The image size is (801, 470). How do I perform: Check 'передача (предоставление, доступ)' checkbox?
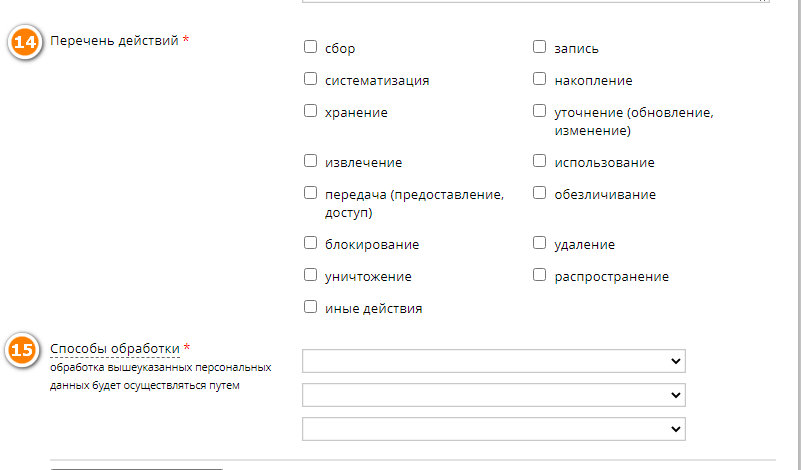(x=310, y=193)
